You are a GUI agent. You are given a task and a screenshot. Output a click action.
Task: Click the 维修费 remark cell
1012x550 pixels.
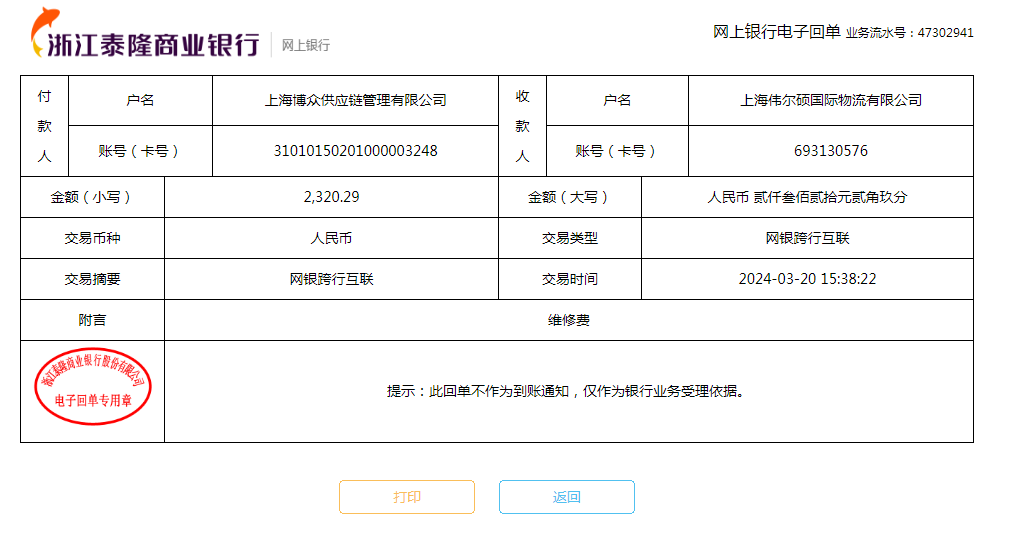tap(568, 320)
